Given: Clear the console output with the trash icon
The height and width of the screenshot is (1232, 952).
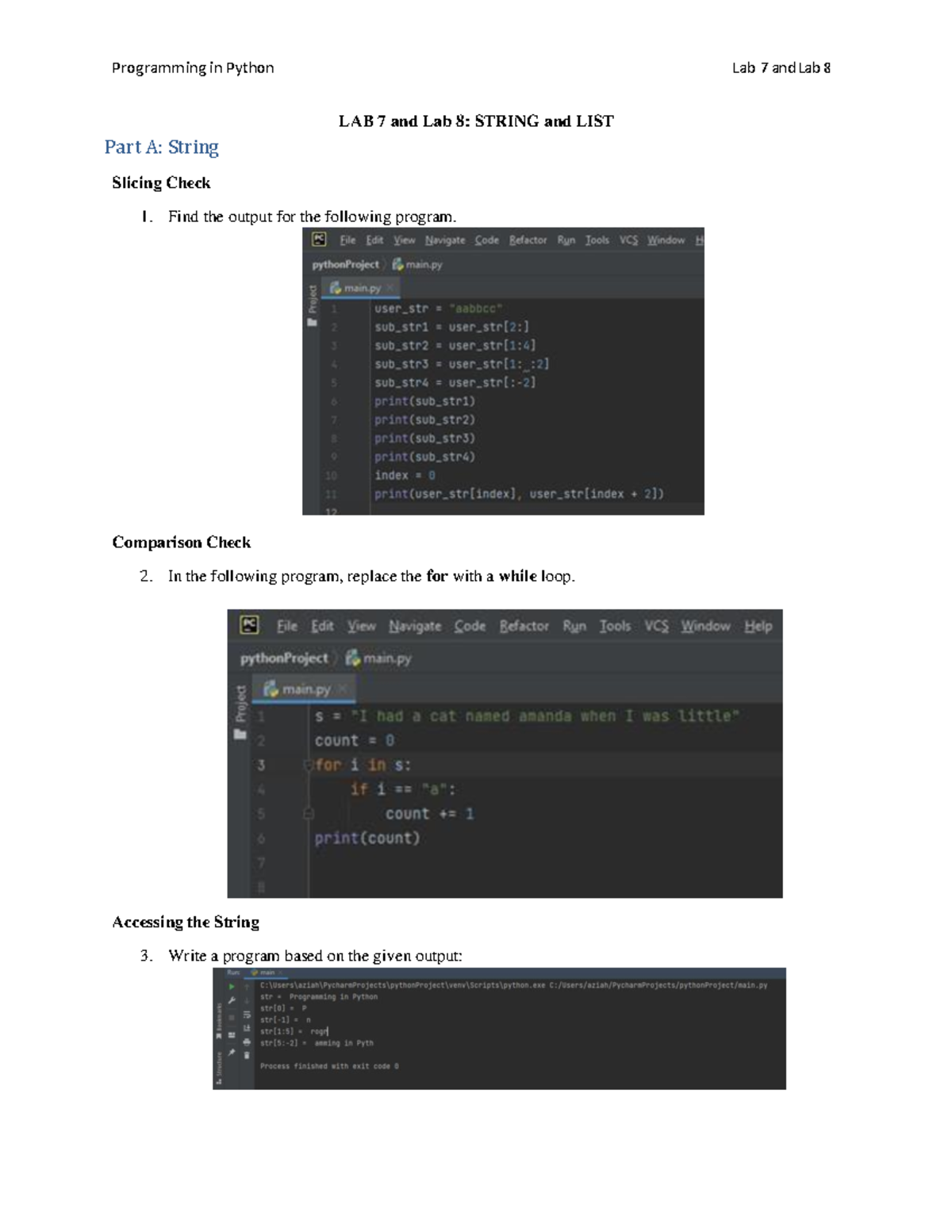Looking at the screenshot, I should [x=246, y=1055].
